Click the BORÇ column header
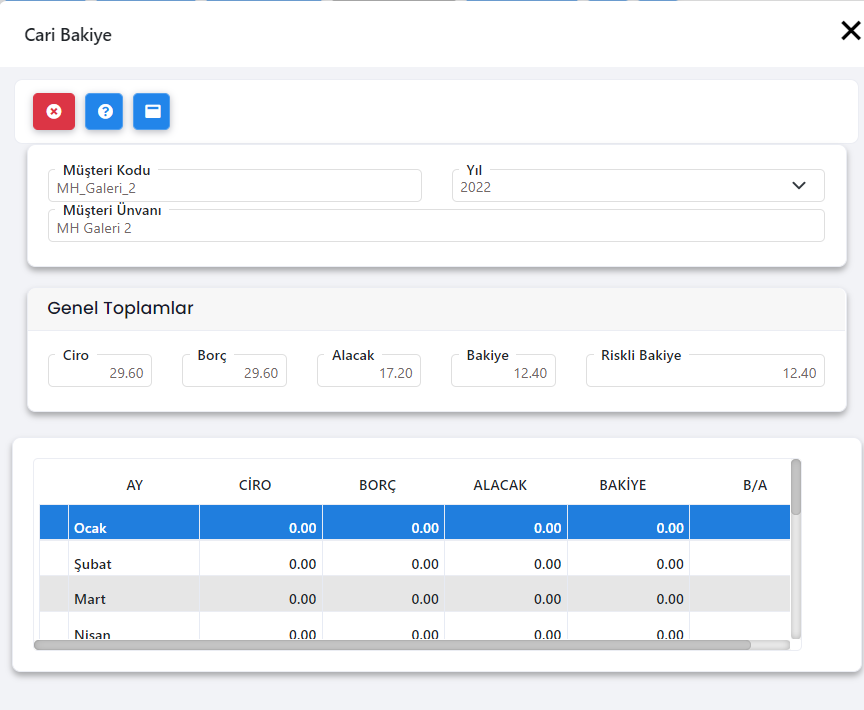The width and height of the screenshot is (864, 710). pyautogui.click(x=377, y=485)
